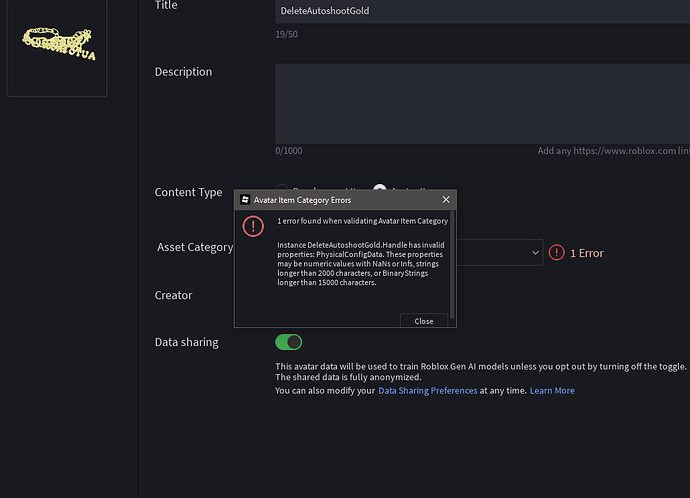Click the 1 Error label text
690x498 pixels.
(587, 253)
